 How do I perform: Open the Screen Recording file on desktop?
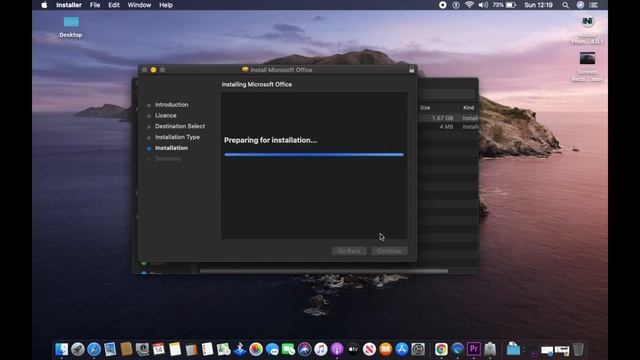coord(587,67)
